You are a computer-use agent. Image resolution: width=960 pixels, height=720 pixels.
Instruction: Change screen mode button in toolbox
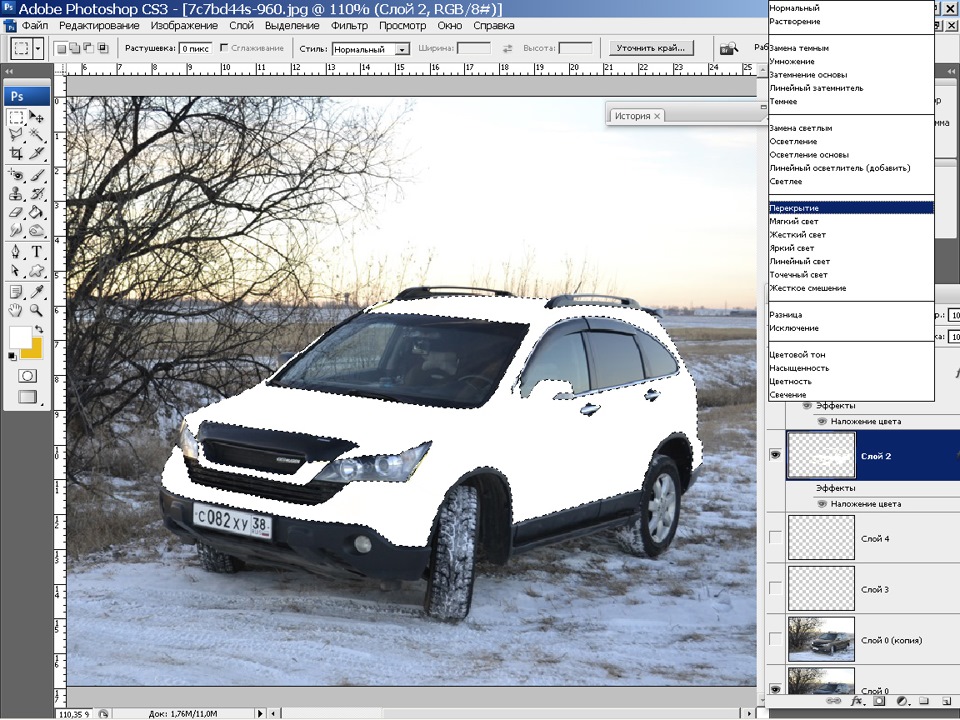[x=27, y=397]
